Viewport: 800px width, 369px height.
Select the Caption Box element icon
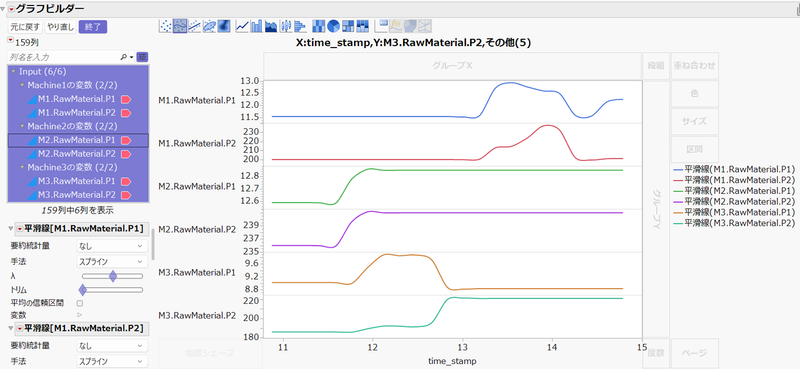[x=381, y=26]
